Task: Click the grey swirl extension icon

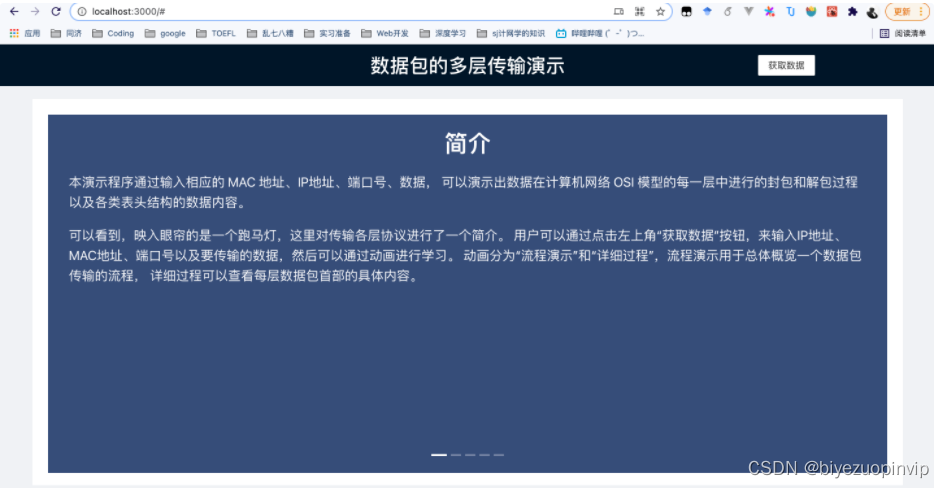Action: click(728, 11)
